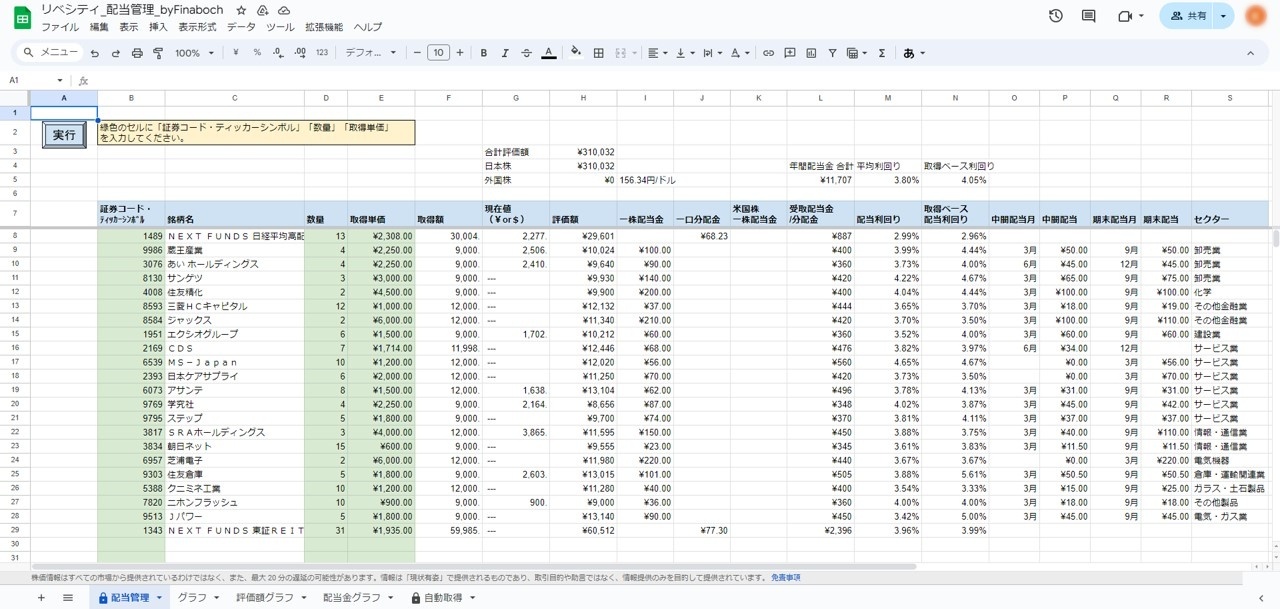1280x609 pixels.
Task: Switch to the 評価額グラフ sheet tab
Action: [x=265, y=597]
